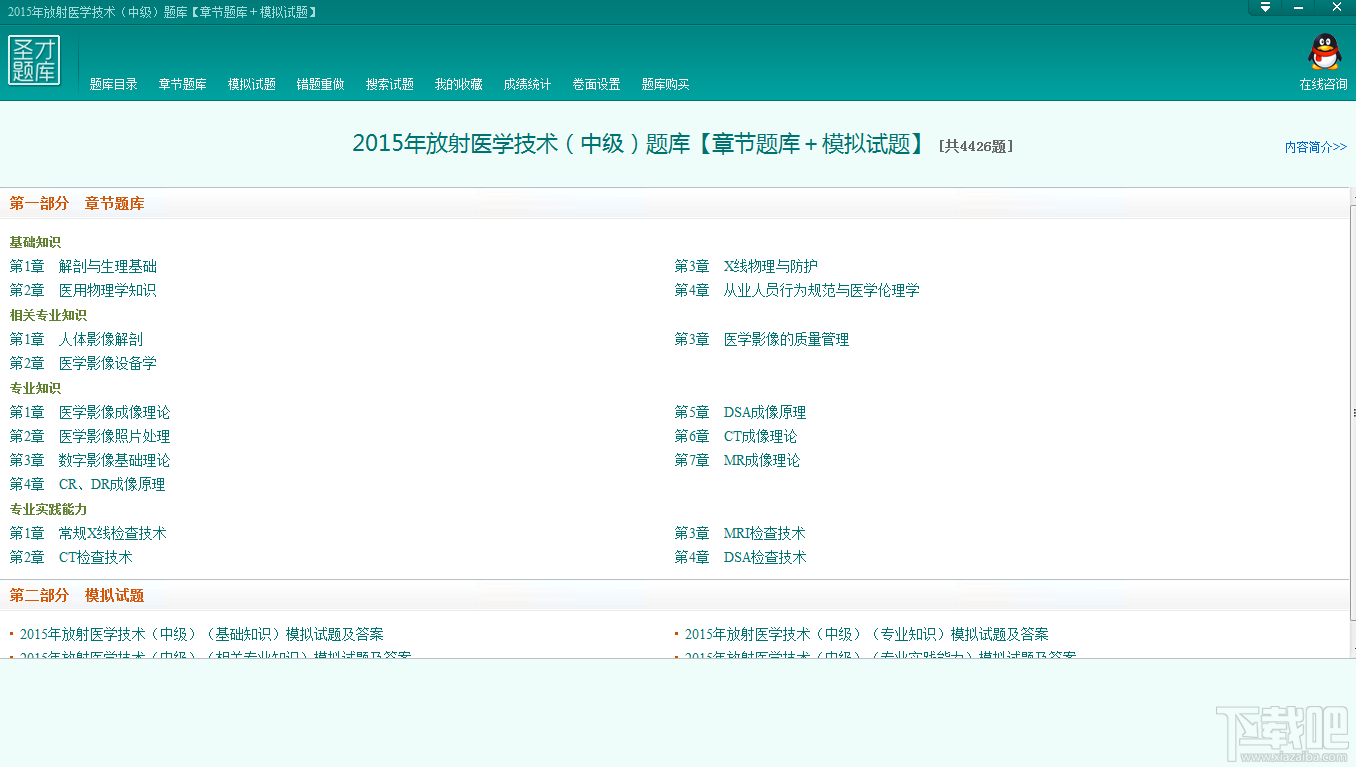1356x767 pixels.
Task: Click the 圣才题库 logo icon
Action: (x=34, y=60)
